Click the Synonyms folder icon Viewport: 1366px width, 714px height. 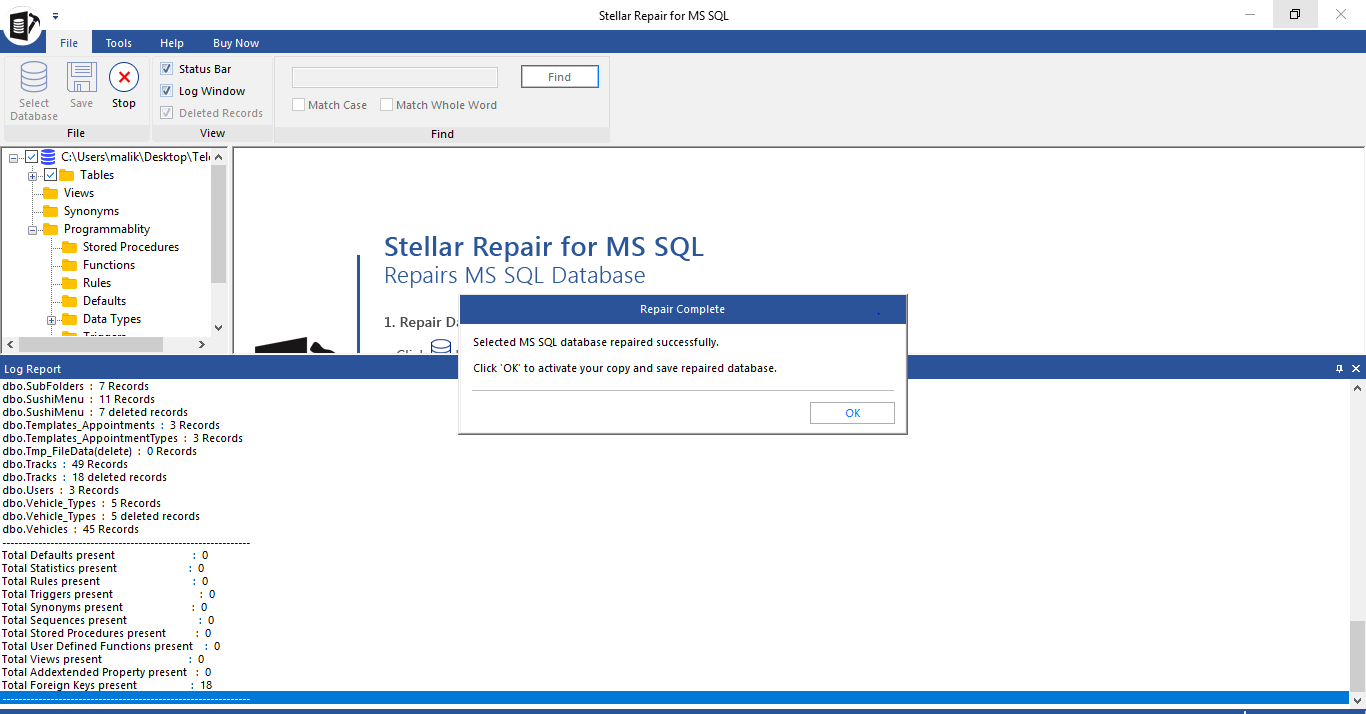(50, 211)
